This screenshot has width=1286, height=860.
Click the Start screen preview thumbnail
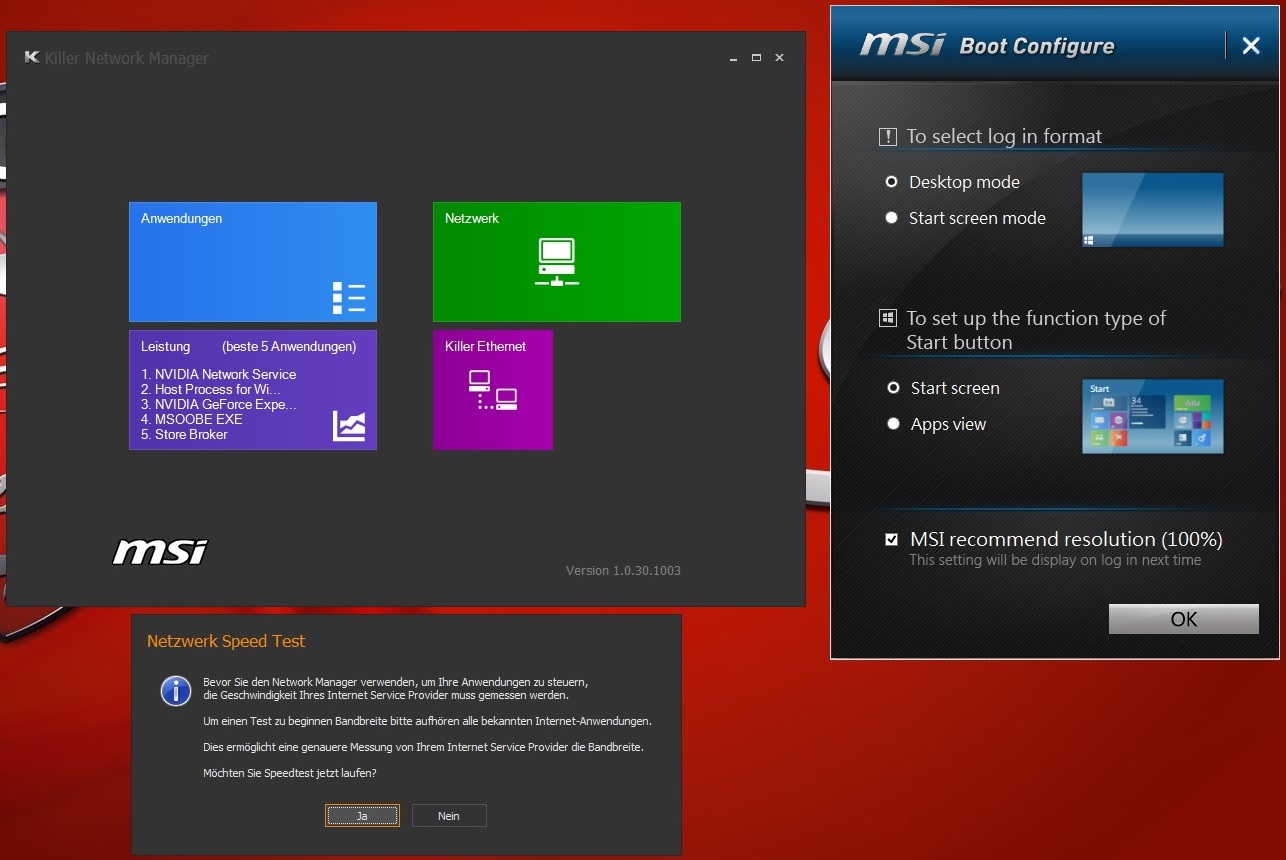(x=1153, y=416)
